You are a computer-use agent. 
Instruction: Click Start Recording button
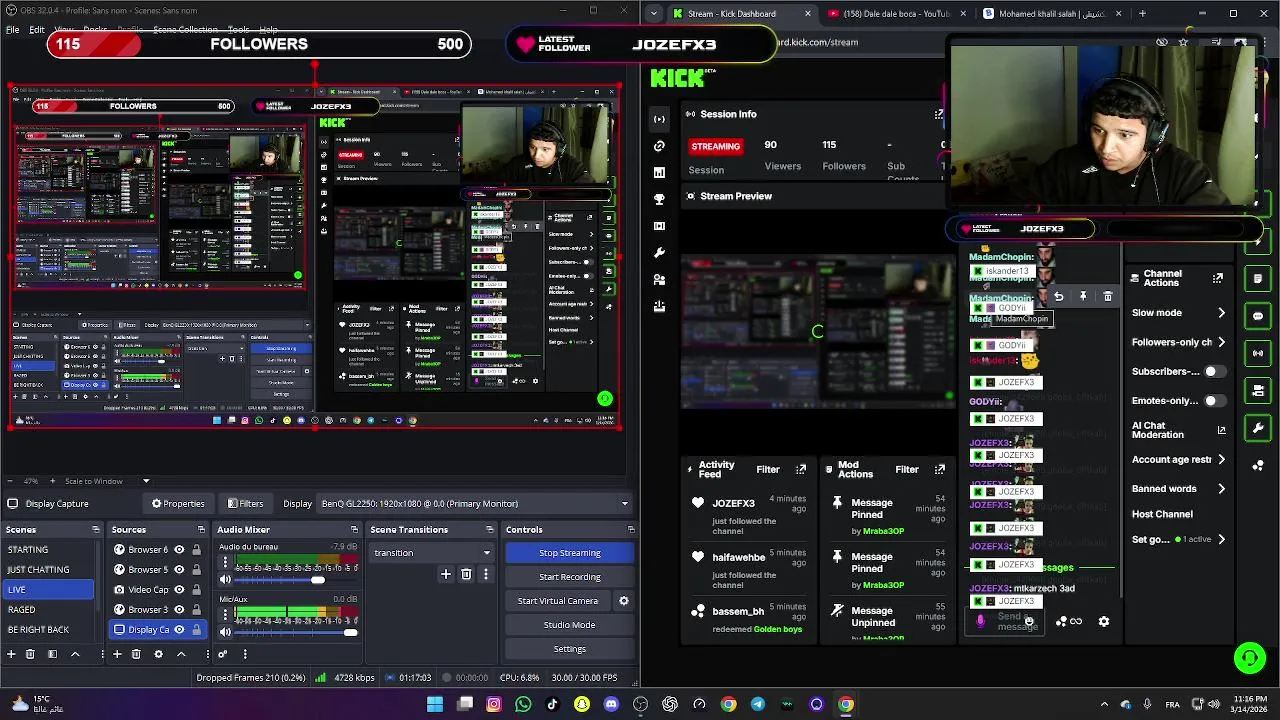(569, 577)
